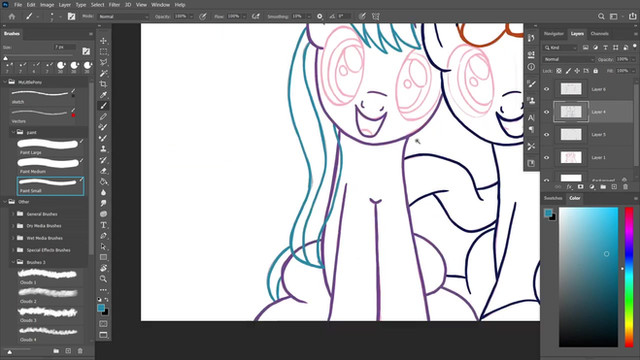640x360 pixels.
Task: Open the adjustment layer menu icon
Action: tap(592, 187)
